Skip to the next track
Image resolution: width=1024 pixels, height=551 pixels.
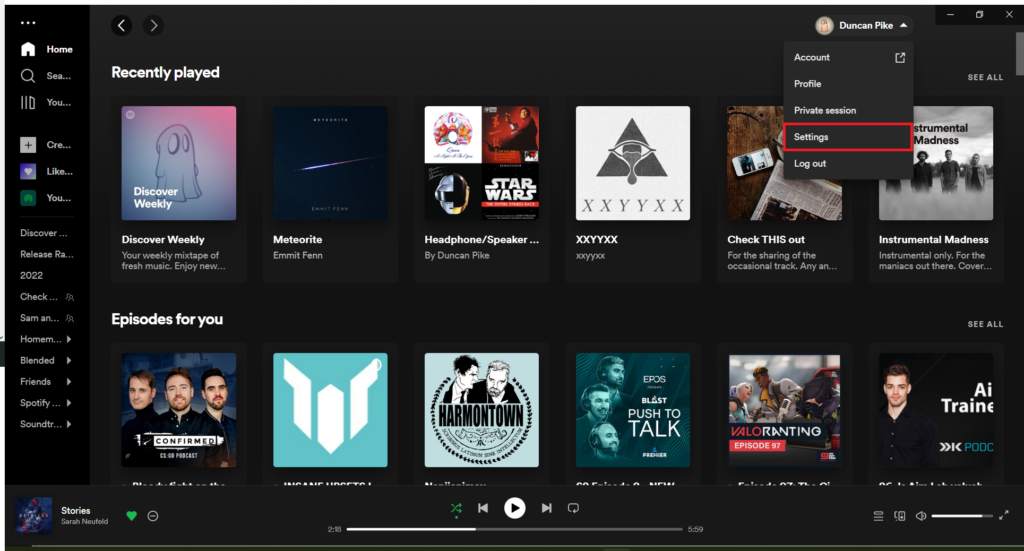tap(546, 508)
